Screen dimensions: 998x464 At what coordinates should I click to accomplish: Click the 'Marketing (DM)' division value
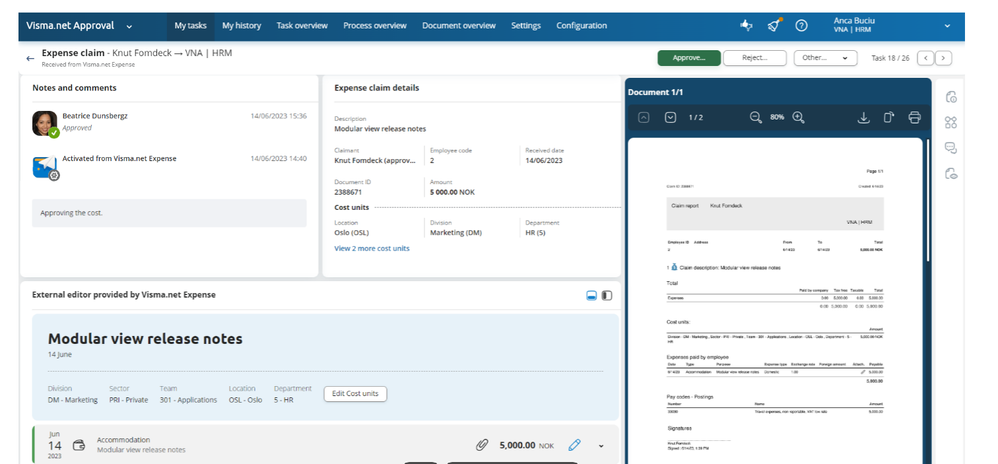(x=456, y=233)
